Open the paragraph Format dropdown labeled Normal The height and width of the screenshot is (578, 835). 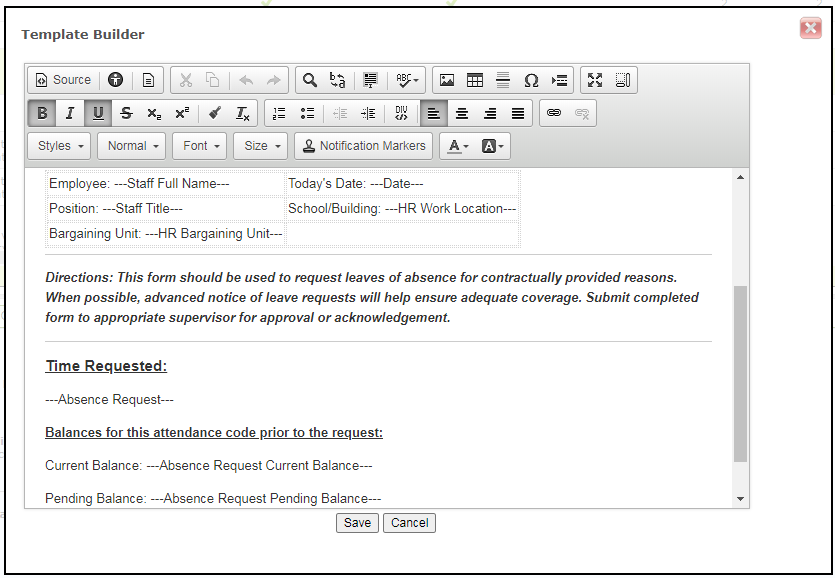tap(131, 145)
